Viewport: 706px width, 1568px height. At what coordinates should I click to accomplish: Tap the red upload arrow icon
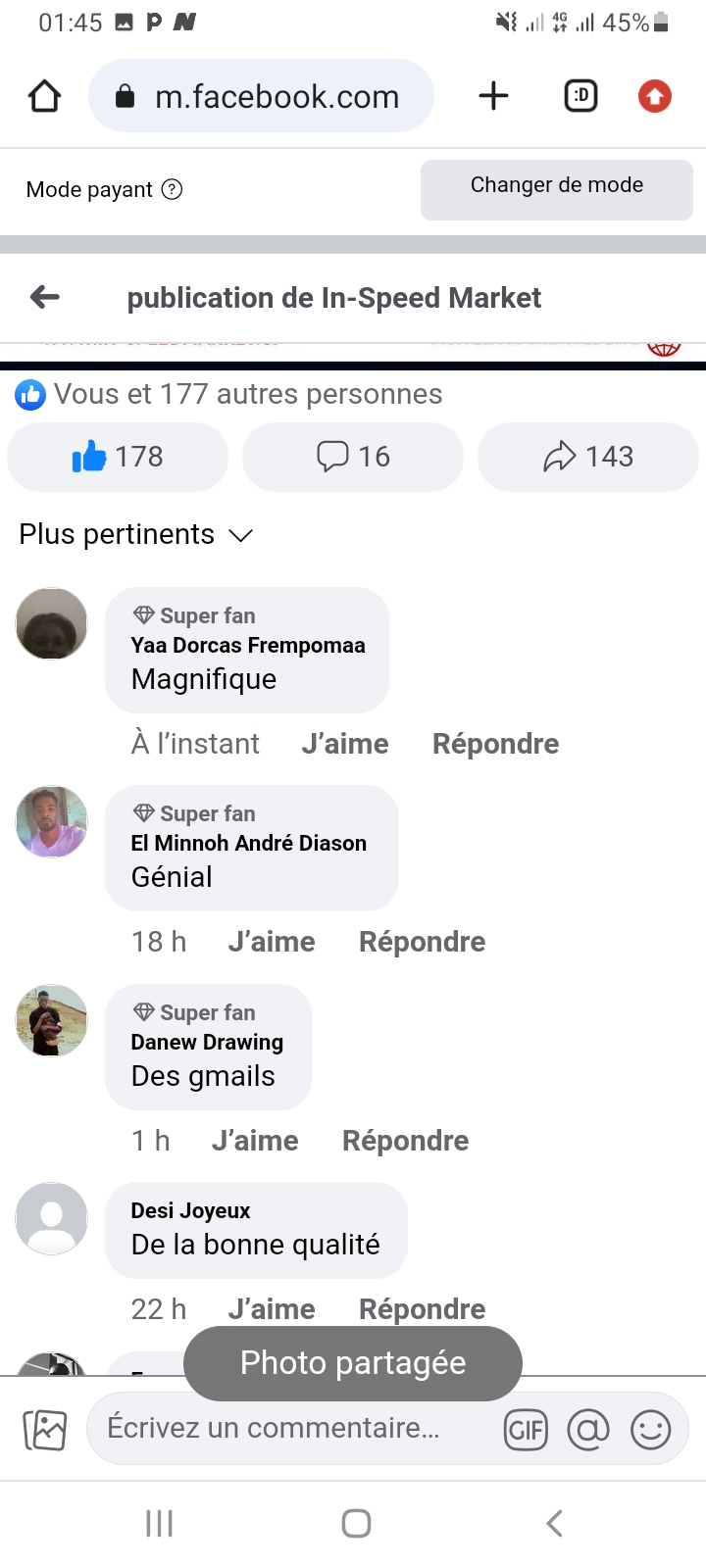654,96
